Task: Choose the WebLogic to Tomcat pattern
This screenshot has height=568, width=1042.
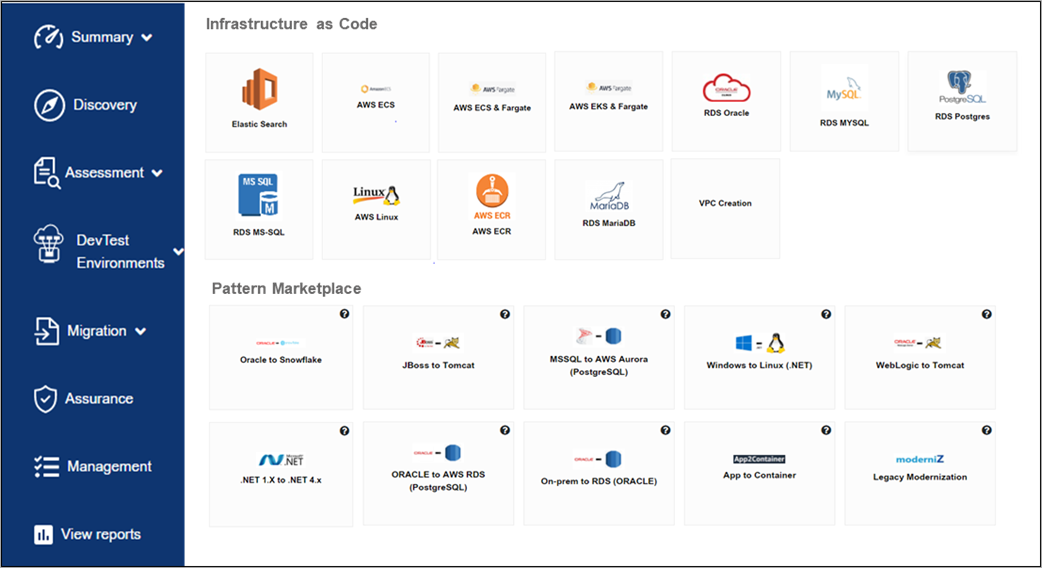Action: tap(920, 357)
